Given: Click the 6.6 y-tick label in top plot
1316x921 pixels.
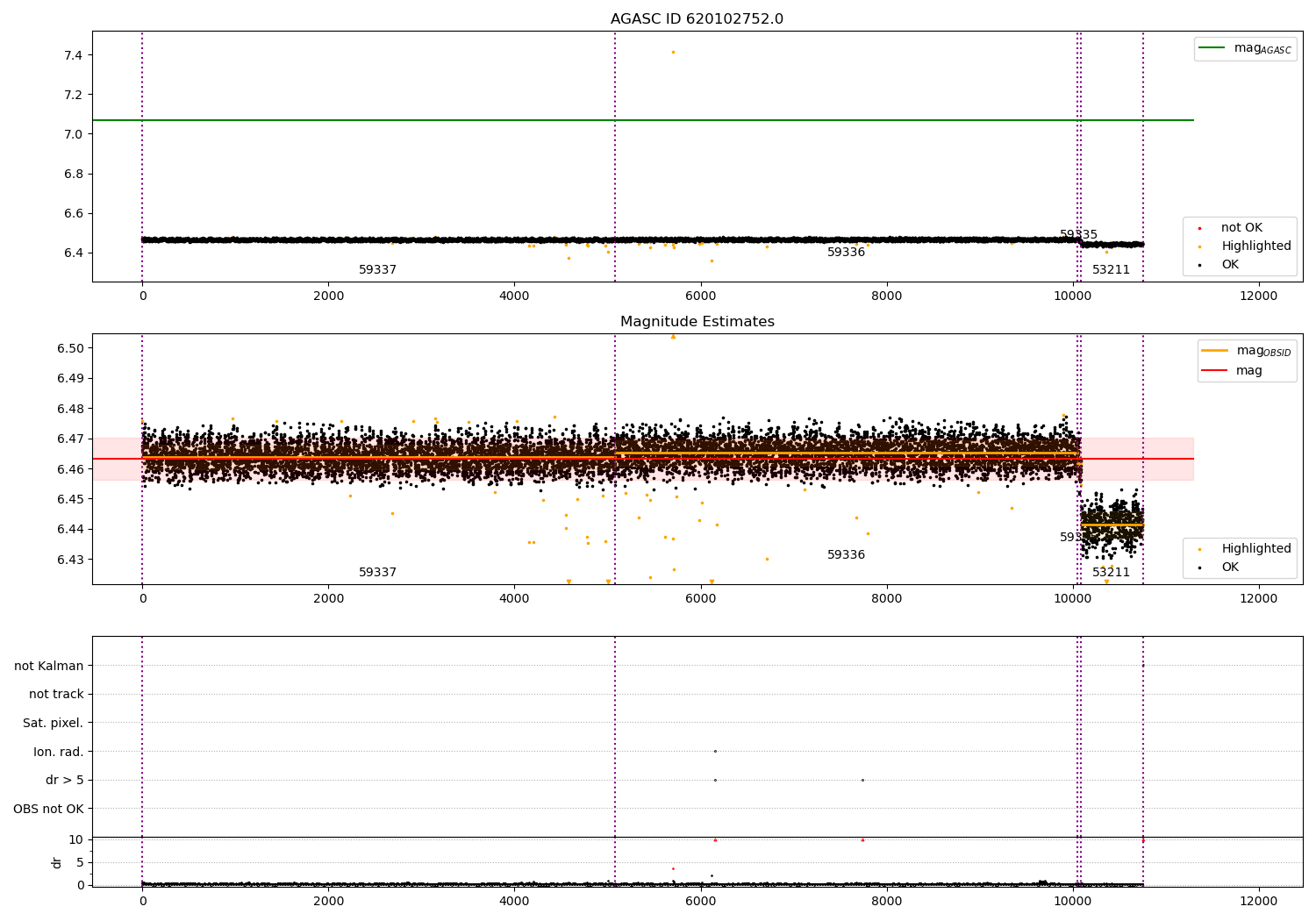Looking at the screenshot, I should coord(73,213).
